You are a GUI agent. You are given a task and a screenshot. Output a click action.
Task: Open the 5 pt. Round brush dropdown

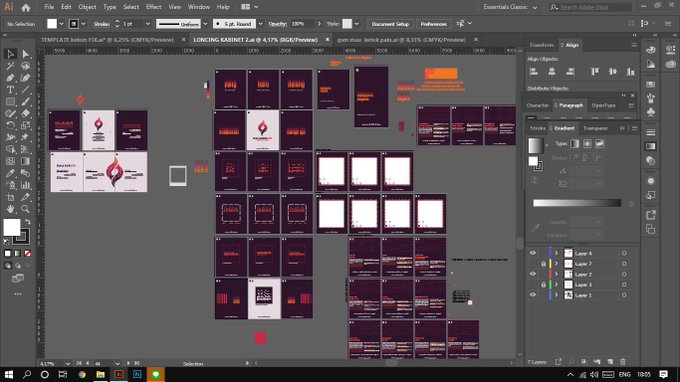pyautogui.click(x=260, y=24)
